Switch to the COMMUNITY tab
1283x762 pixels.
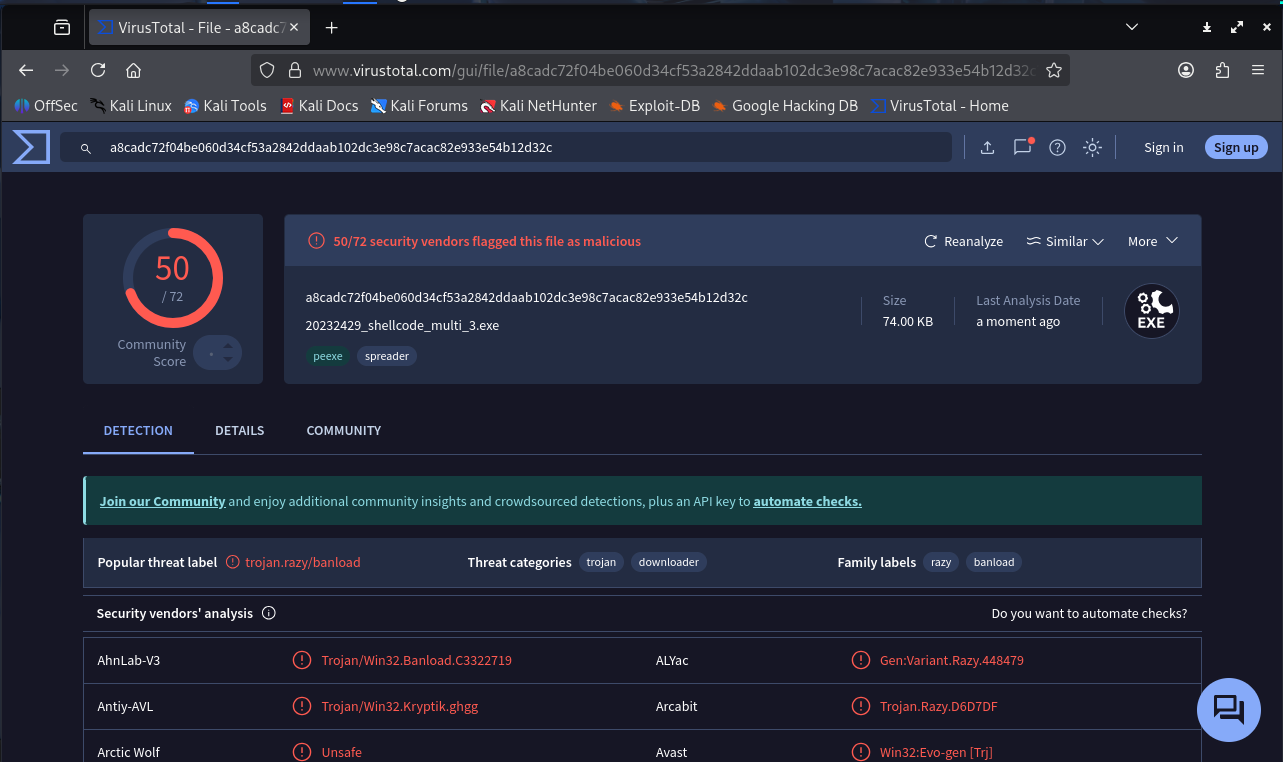tap(344, 430)
